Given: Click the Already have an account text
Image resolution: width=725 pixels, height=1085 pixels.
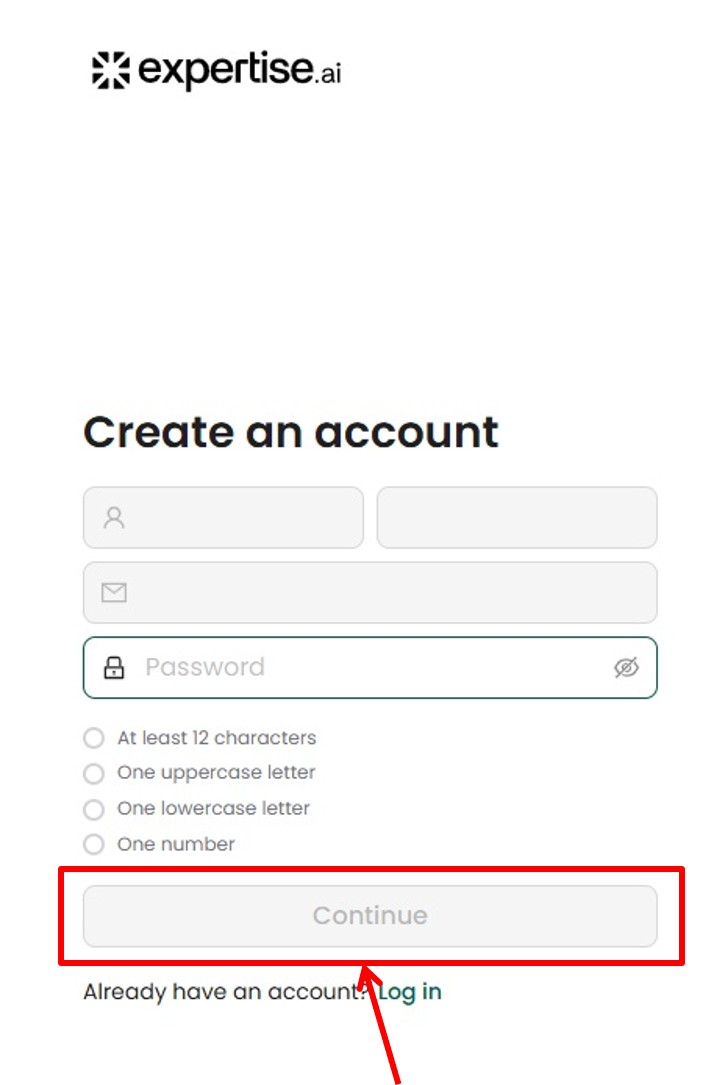Looking at the screenshot, I should pos(224,992).
